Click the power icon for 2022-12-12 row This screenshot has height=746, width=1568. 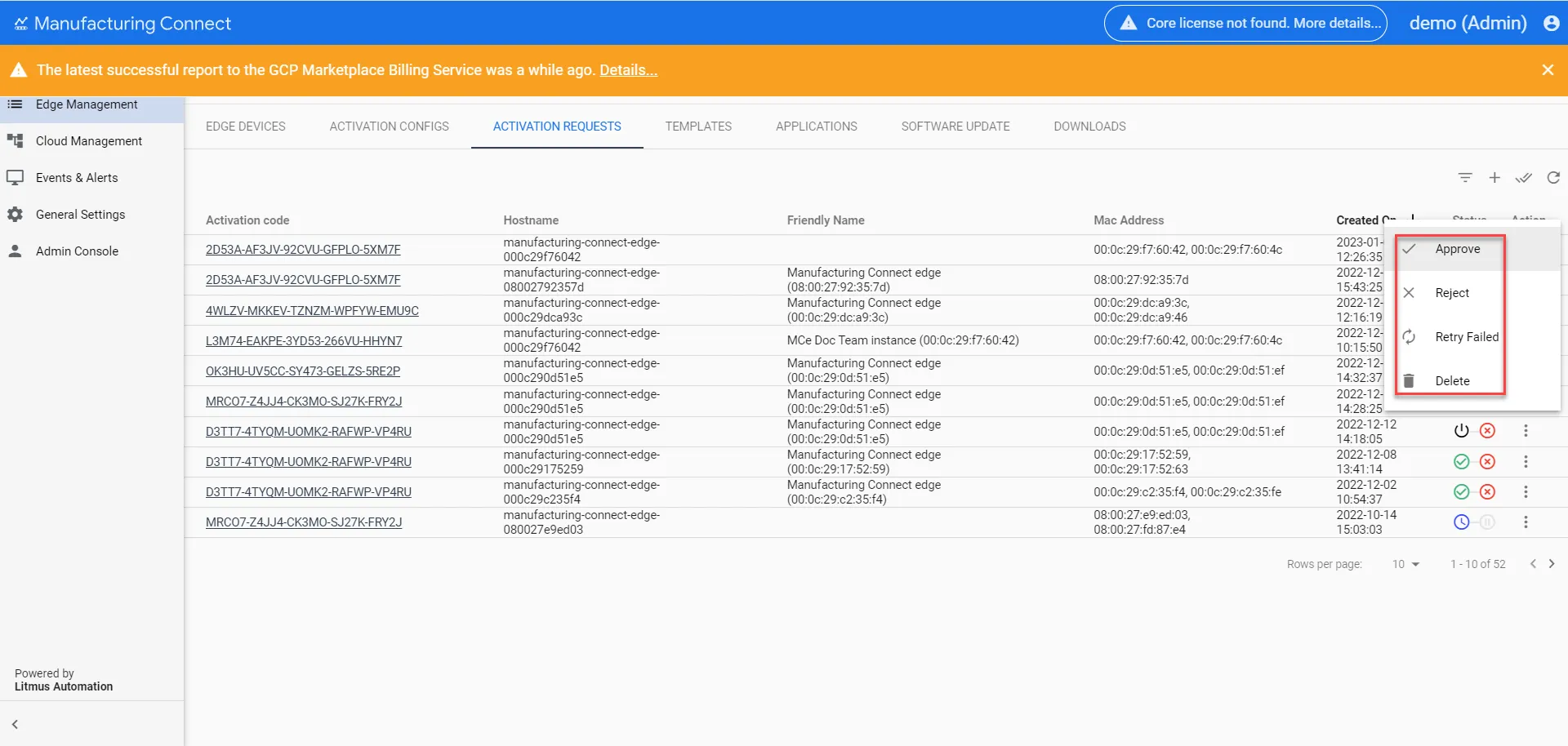tap(1462, 431)
